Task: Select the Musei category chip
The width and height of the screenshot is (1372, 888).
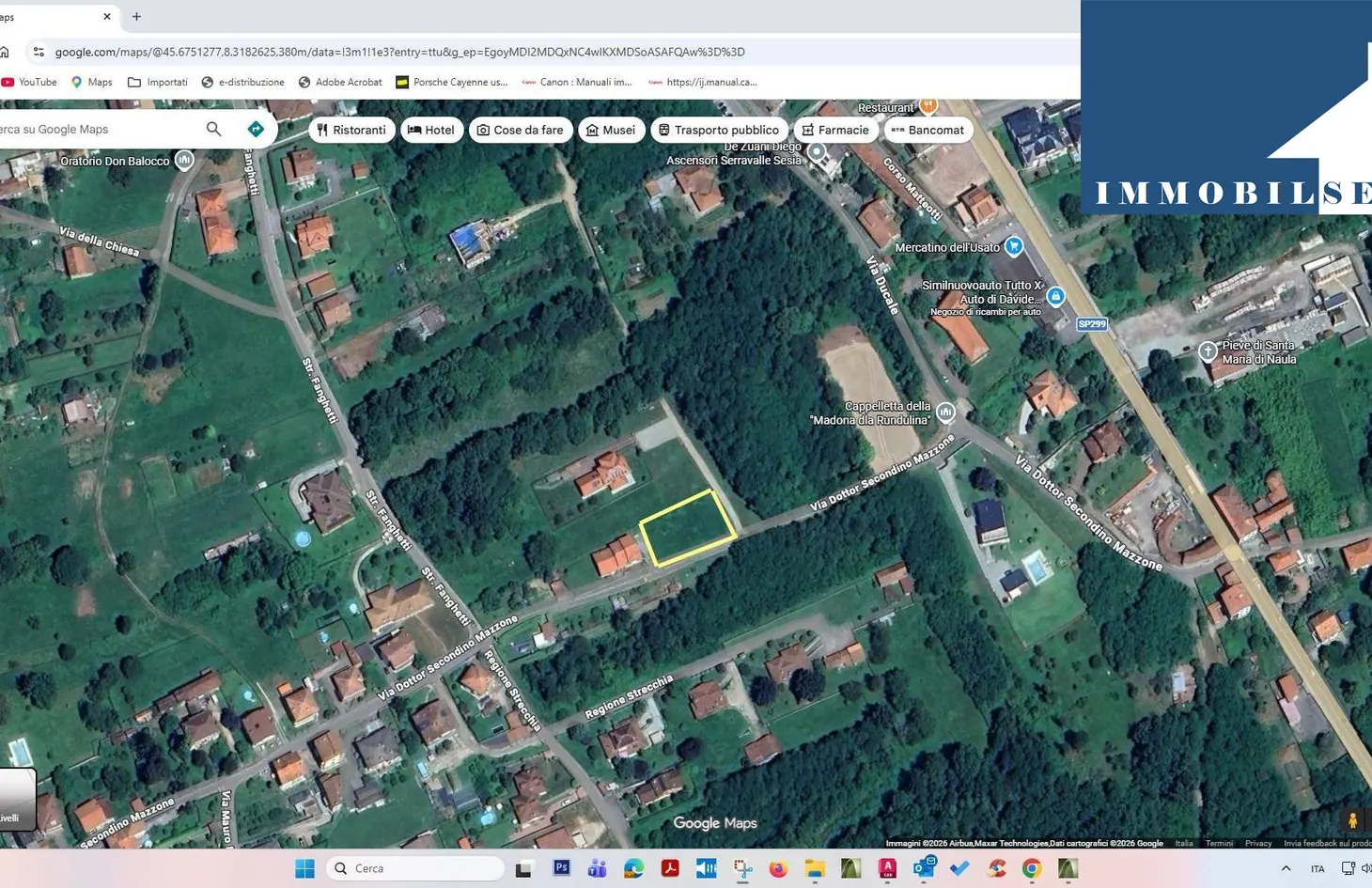Action: point(611,130)
